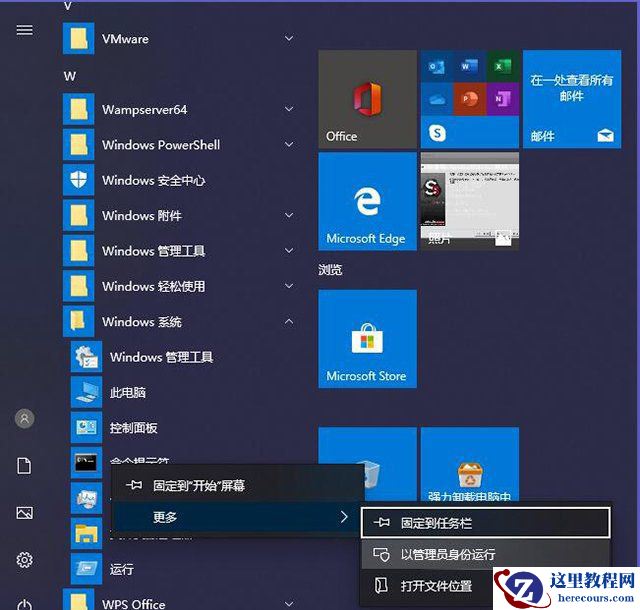Click the Windows 轻松使用 folder icon
This screenshot has height=610, width=640.
coord(78,286)
